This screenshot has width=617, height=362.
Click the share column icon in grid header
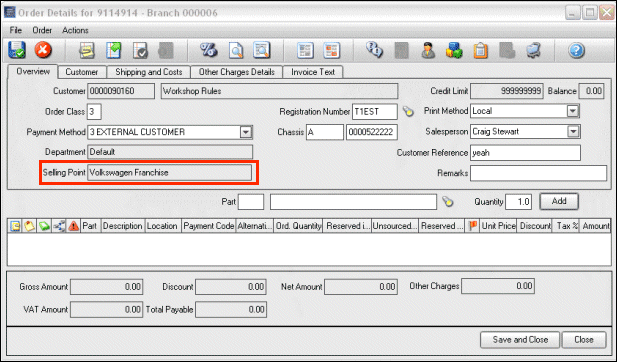click(59, 226)
